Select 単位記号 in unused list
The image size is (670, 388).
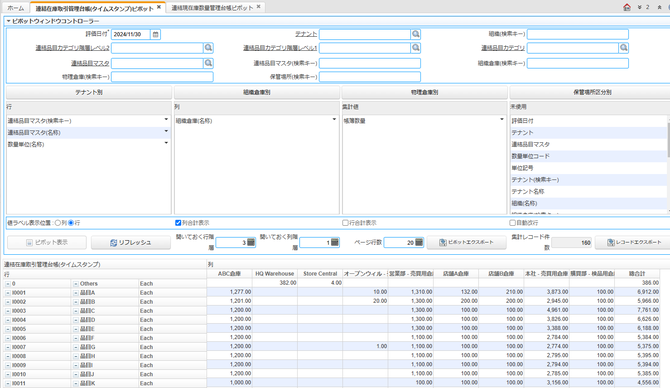588,168
